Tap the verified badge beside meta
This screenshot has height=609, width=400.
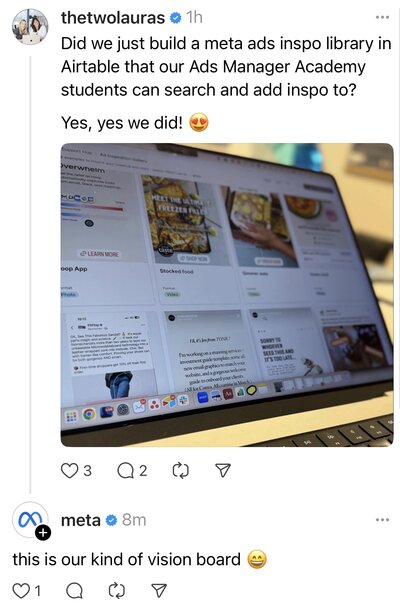(111, 520)
